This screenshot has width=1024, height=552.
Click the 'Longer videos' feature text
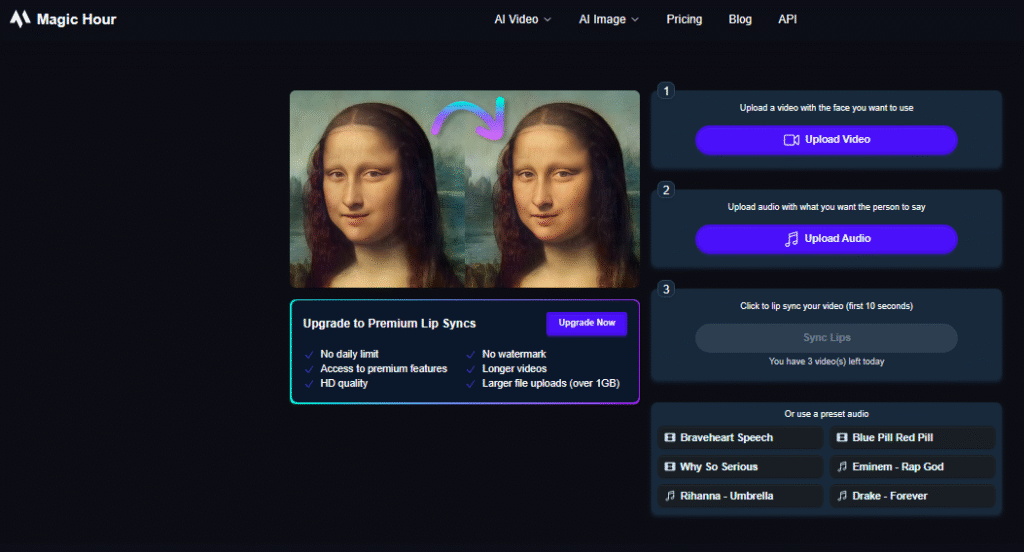[515, 368]
